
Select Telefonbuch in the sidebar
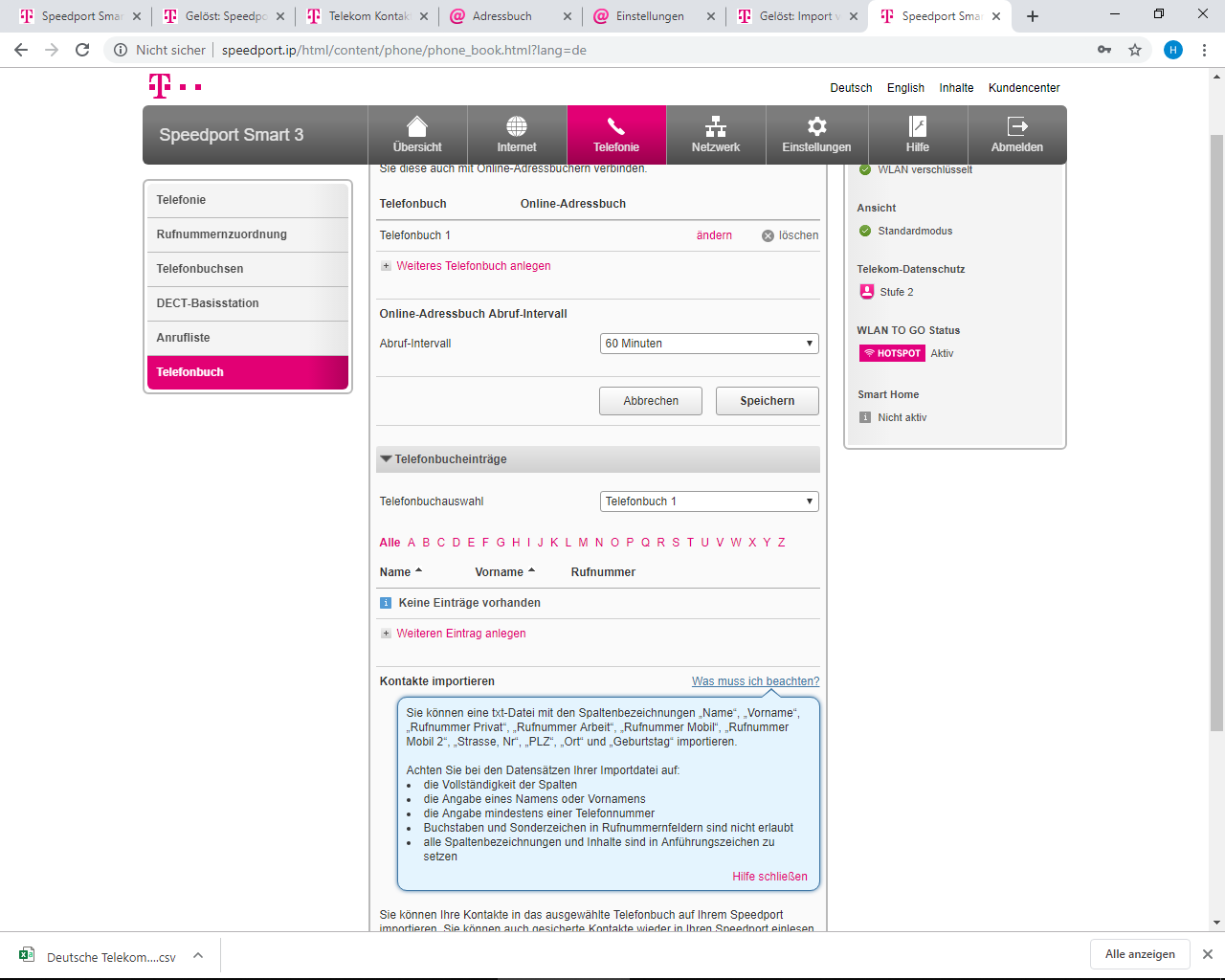point(248,372)
